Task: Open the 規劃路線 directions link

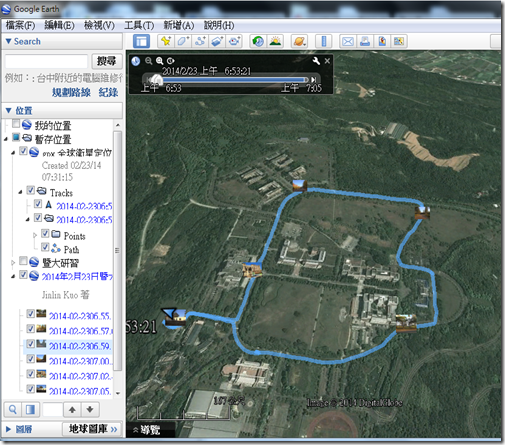Action: click(71, 92)
